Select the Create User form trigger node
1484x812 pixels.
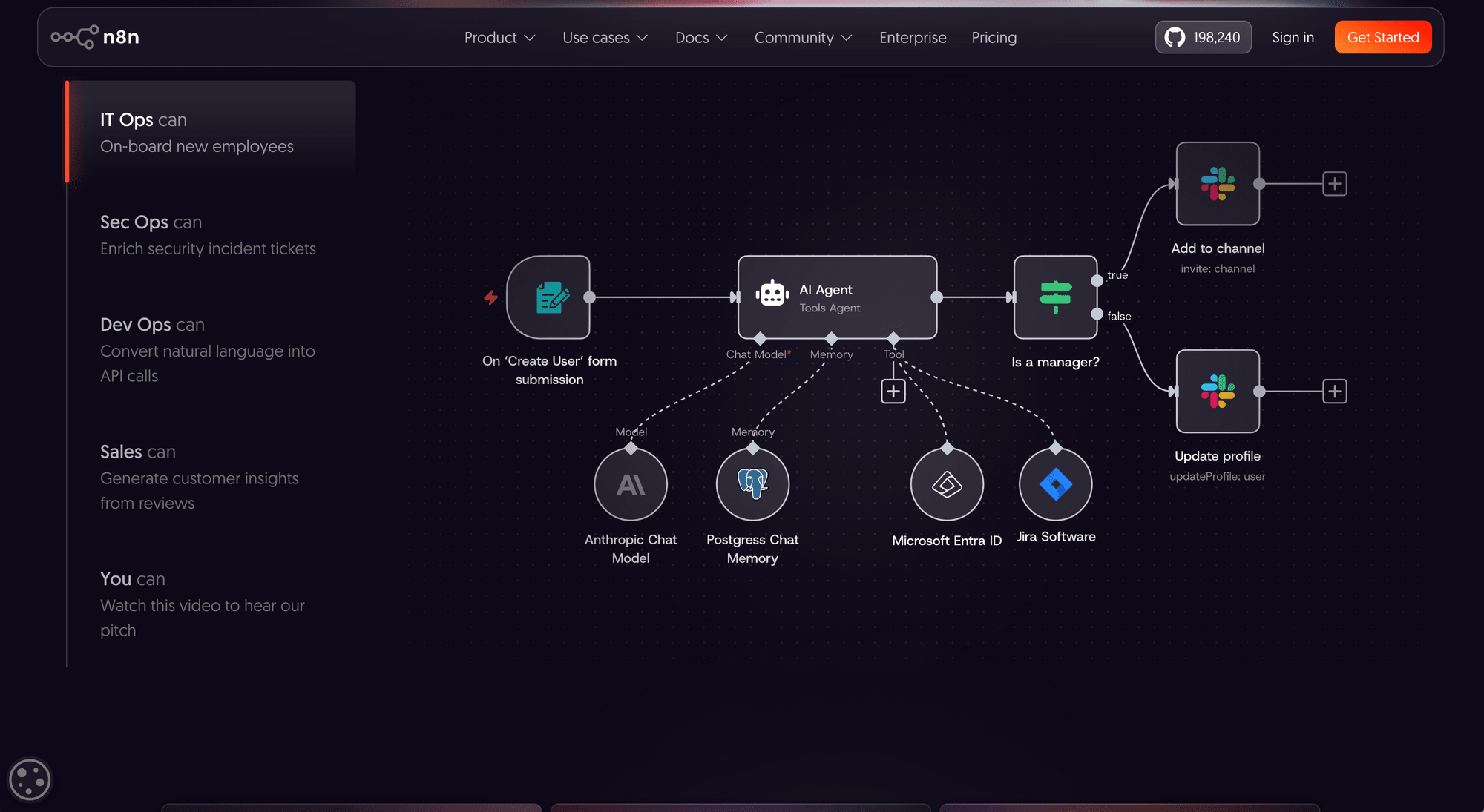(548, 297)
